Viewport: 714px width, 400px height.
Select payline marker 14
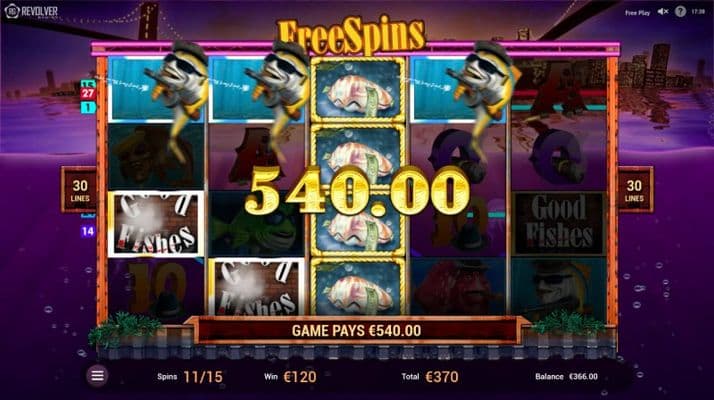tap(87, 231)
